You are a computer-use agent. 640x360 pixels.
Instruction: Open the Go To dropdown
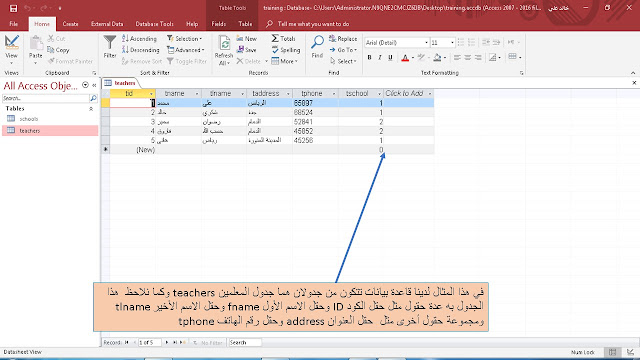[343, 50]
